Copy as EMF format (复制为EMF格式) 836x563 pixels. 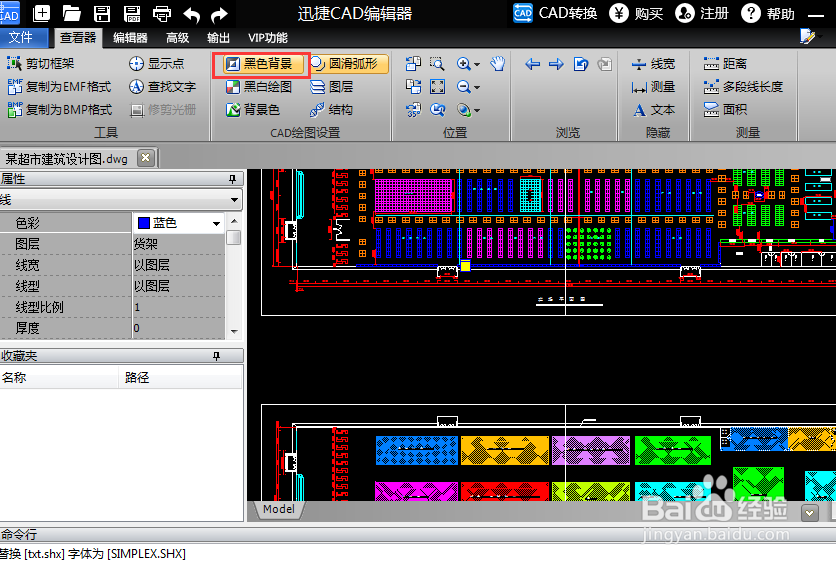tap(59, 86)
